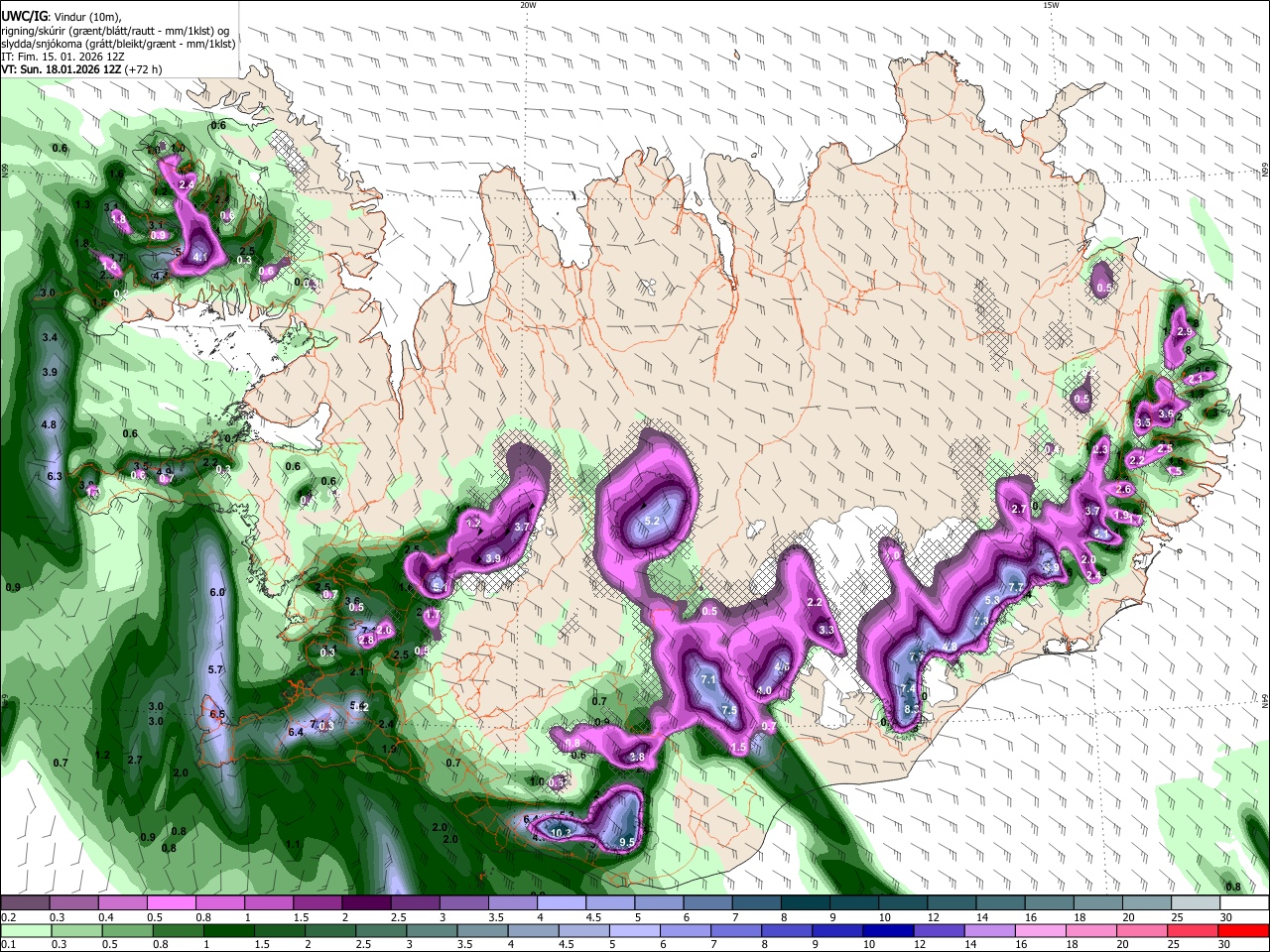Select the darkest green 1–1.5 bottom legend swatch
The image size is (1270, 952).
pos(229,931)
